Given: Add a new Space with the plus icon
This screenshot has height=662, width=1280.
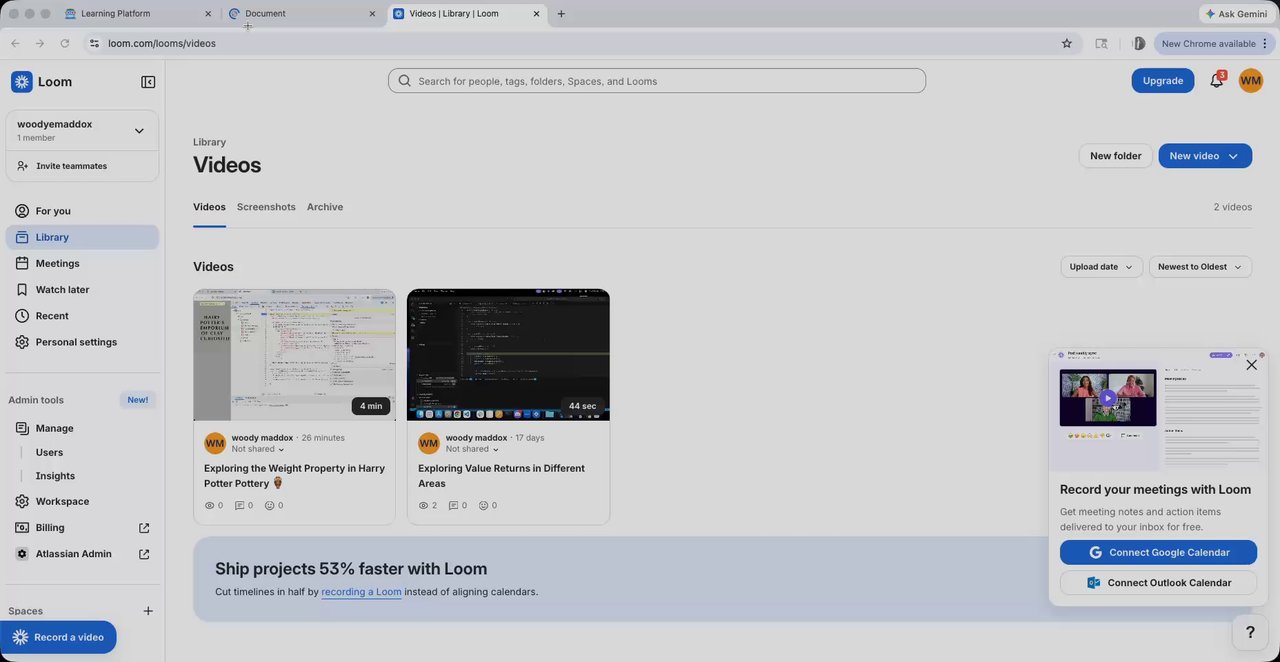Looking at the screenshot, I should (148, 611).
